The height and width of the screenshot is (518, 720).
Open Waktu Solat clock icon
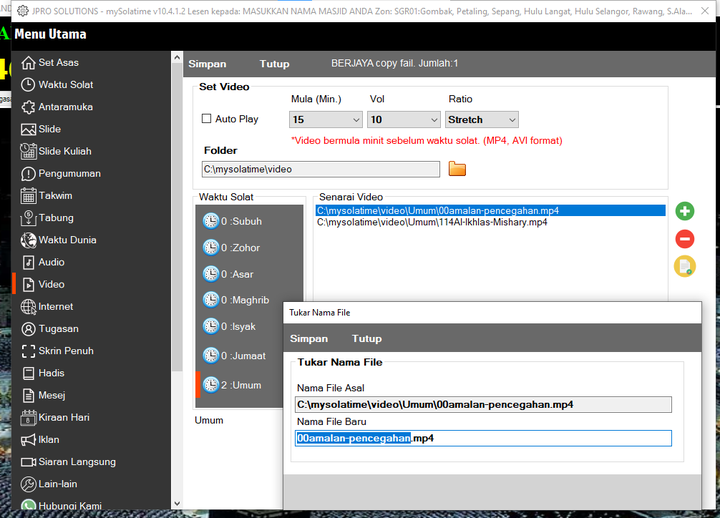tap(28, 84)
